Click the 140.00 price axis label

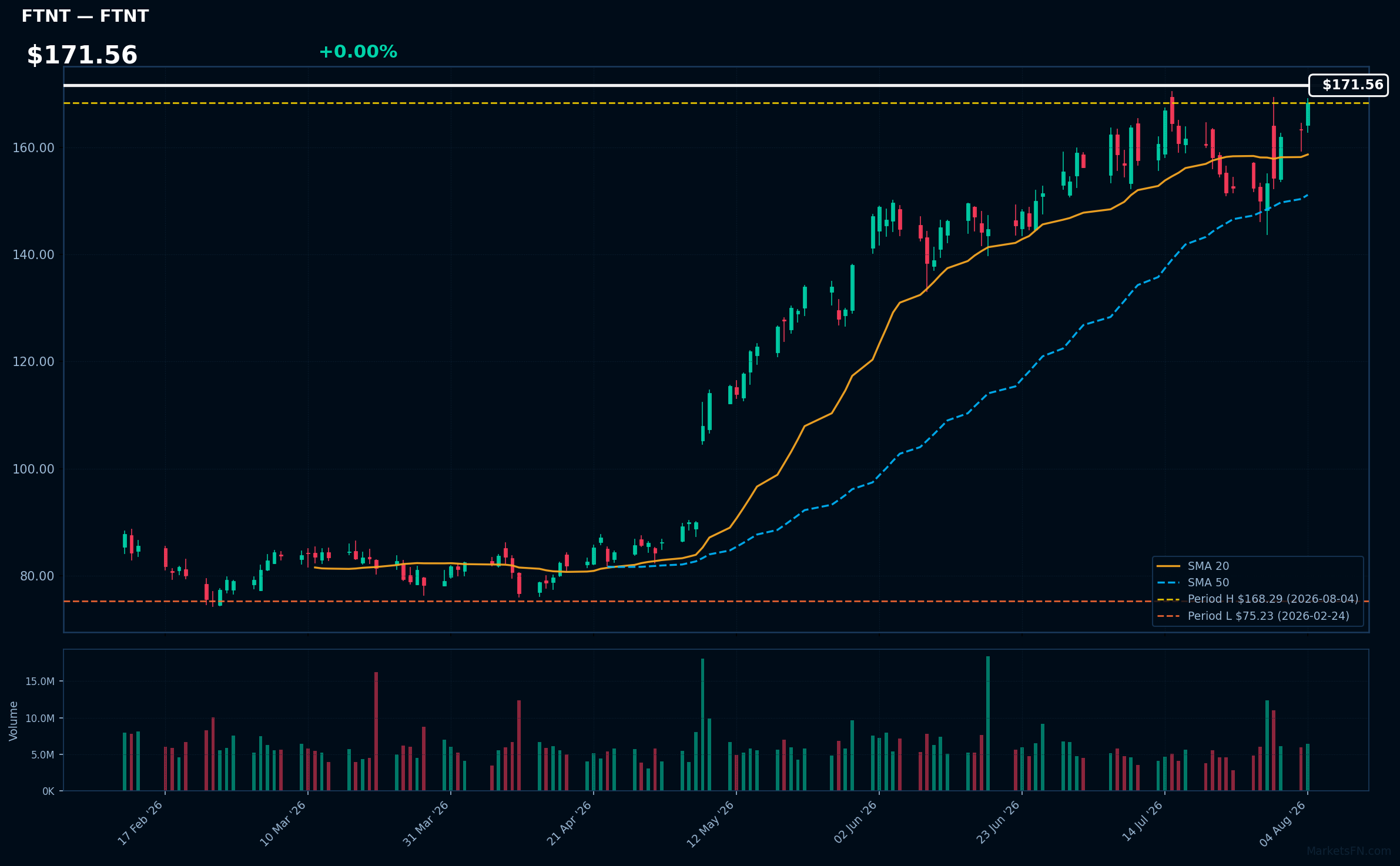pyautogui.click(x=34, y=254)
